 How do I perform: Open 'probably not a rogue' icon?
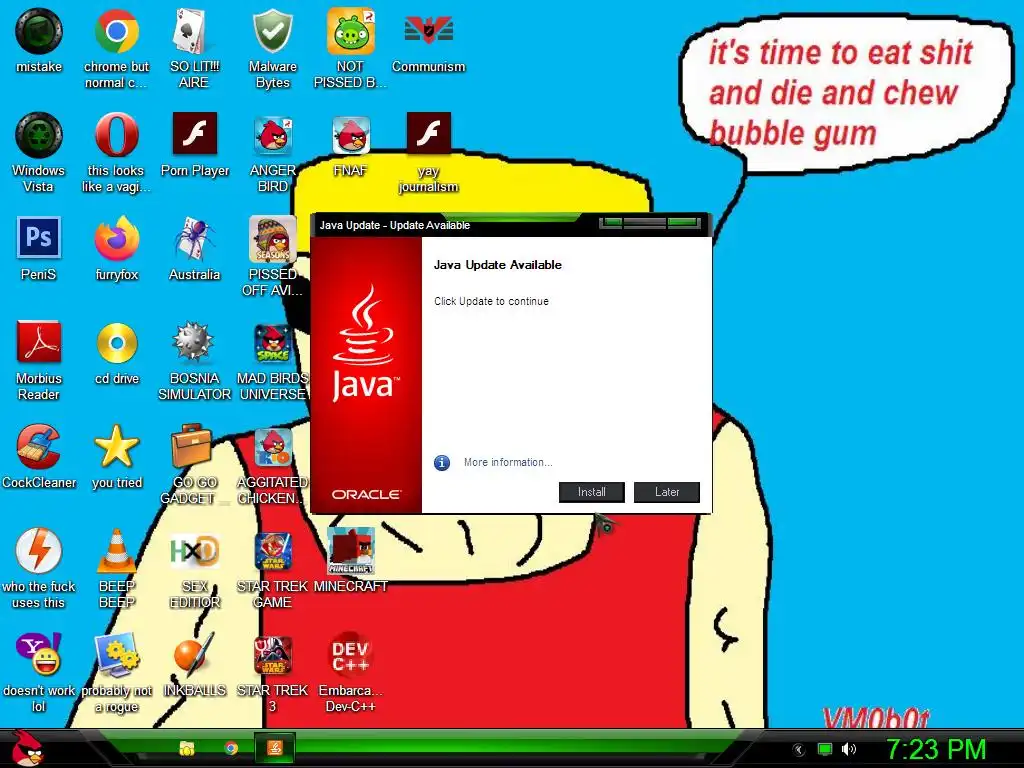click(116, 672)
